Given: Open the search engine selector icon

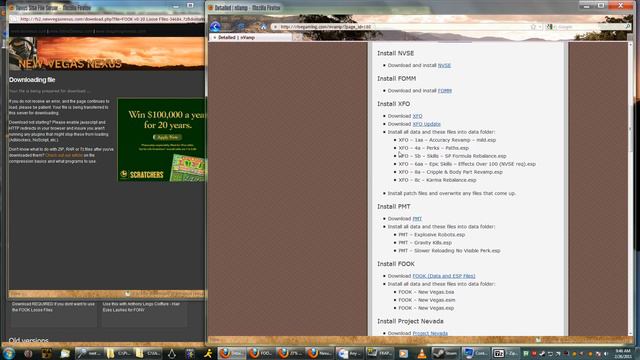Looking at the screenshot, I should coord(550,27).
